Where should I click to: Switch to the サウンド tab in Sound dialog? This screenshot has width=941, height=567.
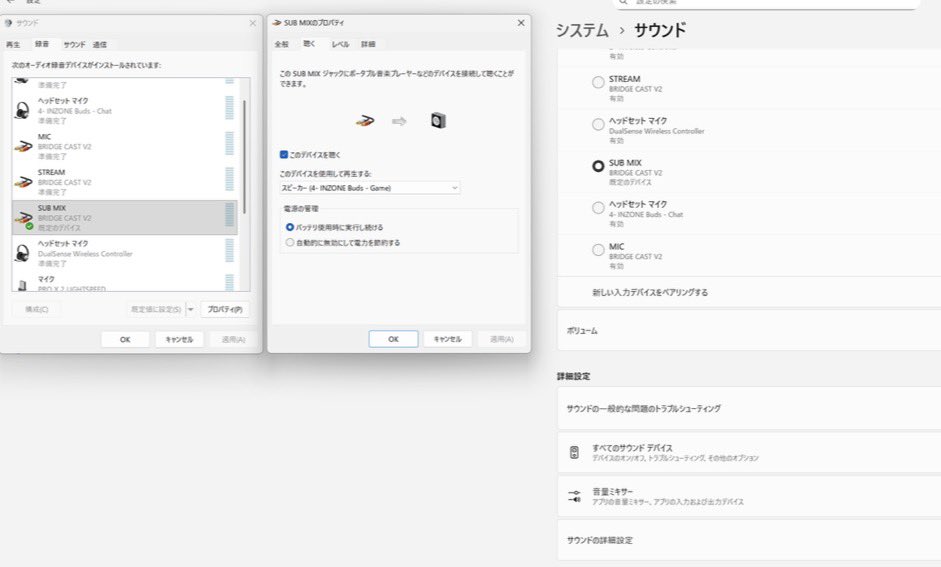point(74,44)
